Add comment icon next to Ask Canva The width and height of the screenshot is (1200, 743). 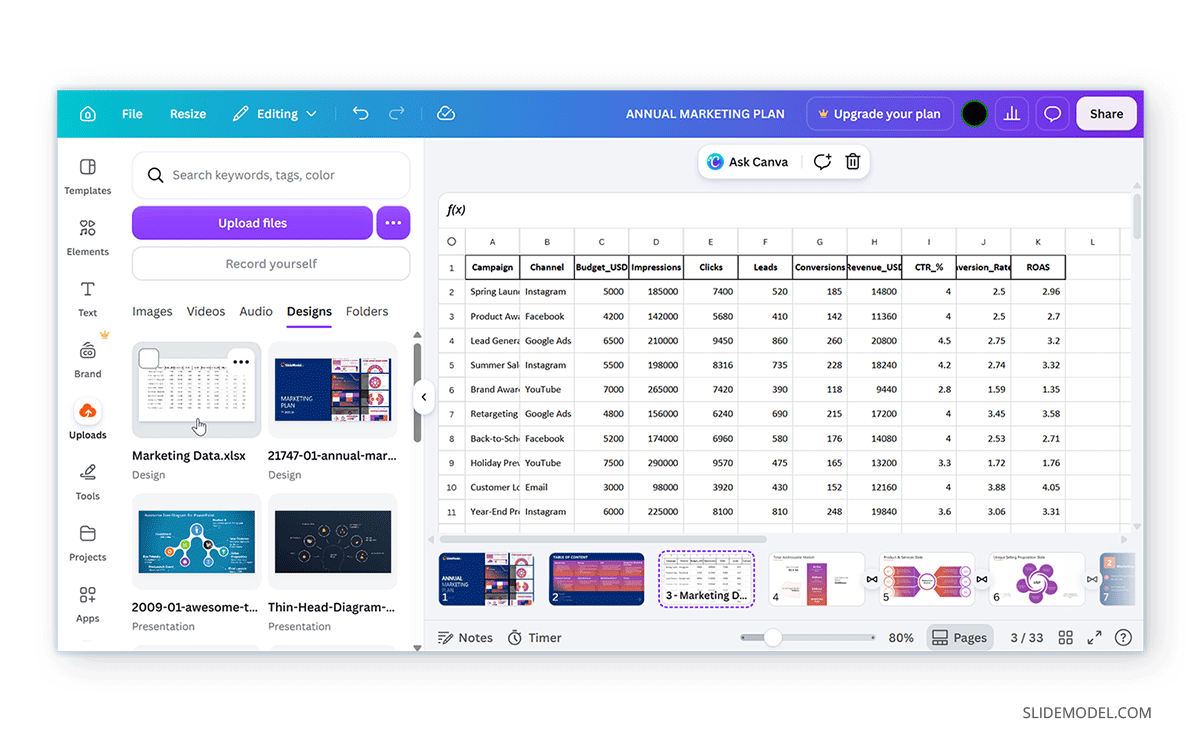point(822,162)
